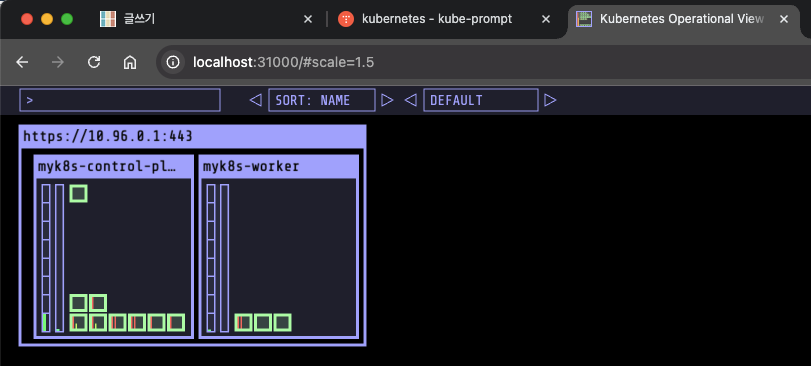The width and height of the screenshot is (811, 366).
Task: Click the segmented CPU bar of myk8s-worker
Action: pos(211,258)
